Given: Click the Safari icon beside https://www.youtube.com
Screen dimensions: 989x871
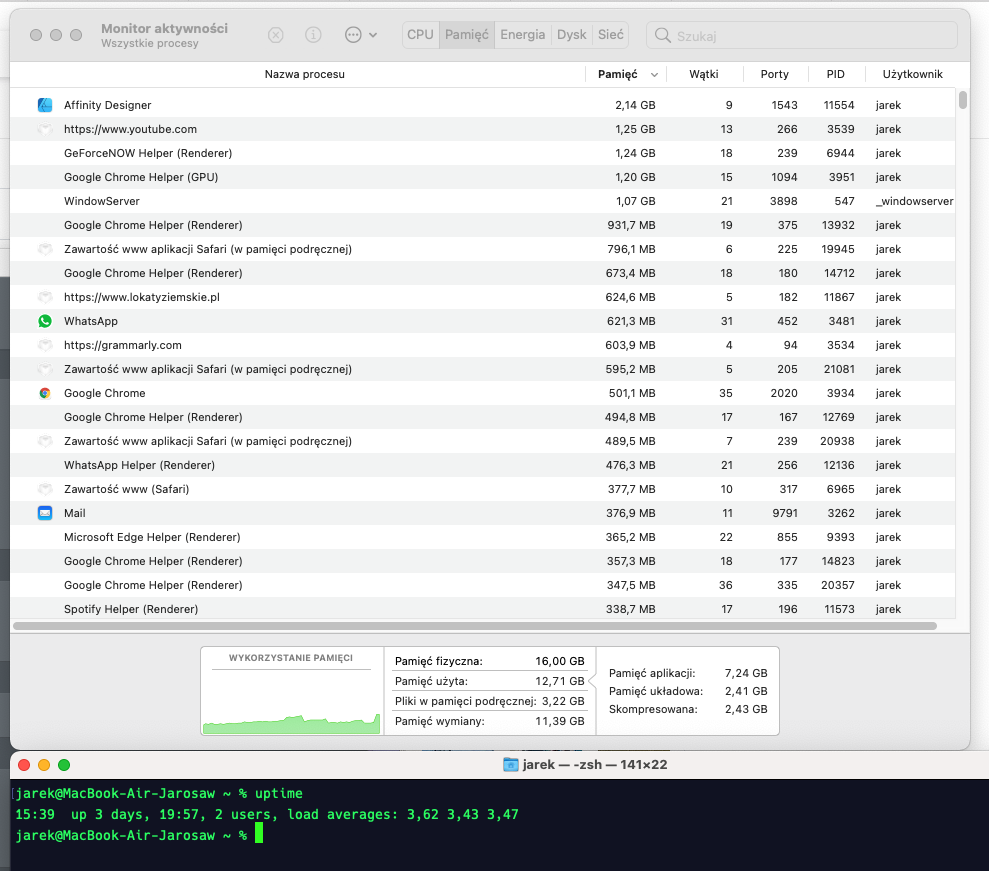Looking at the screenshot, I should 45,129.
